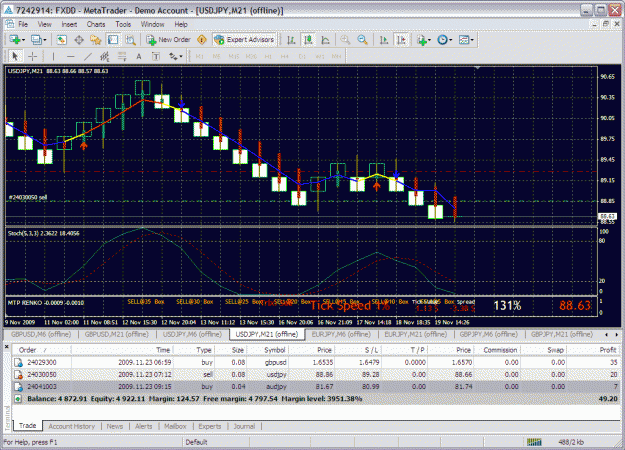Click the yellow MetaEditor diamond icon
Image resolution: width=625 pixels, height=450 pixels.
(x=202, y=40)
